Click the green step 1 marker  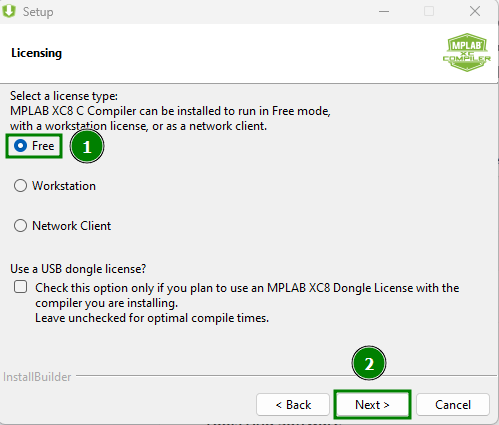pyautogui.click(x=87, y=146)
